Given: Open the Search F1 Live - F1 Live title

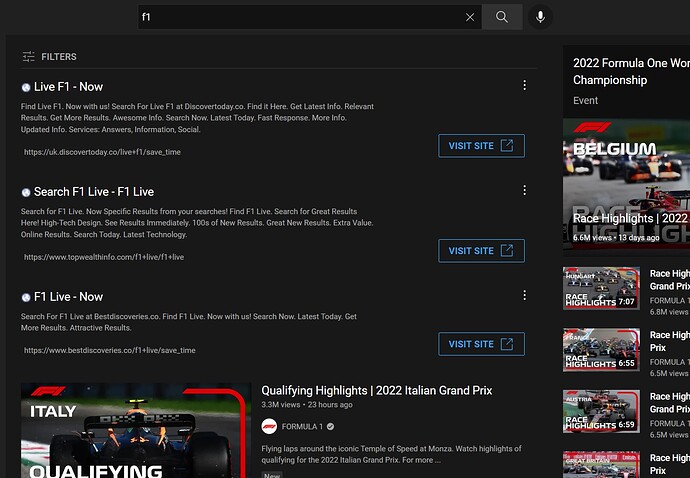Looking at the screenshot, I should tap(94, 192).
